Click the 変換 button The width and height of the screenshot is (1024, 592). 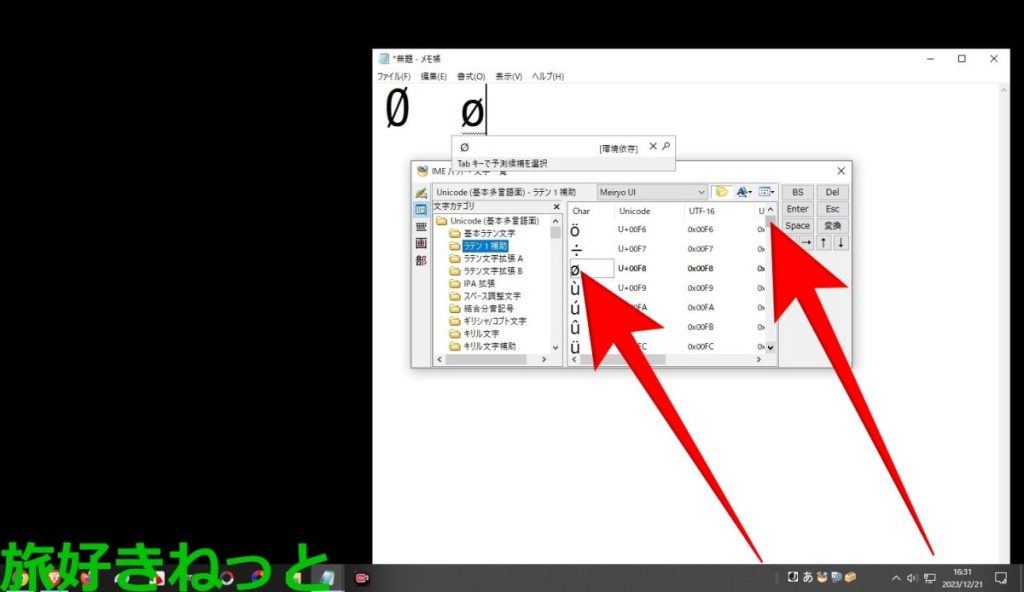coord(832,225)
